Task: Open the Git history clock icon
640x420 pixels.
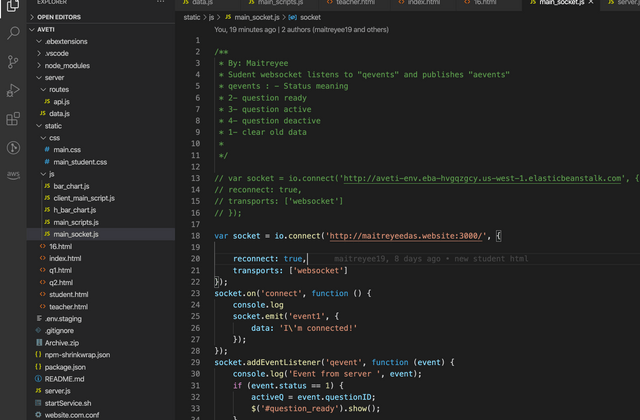Action: [x=13, y=147]
